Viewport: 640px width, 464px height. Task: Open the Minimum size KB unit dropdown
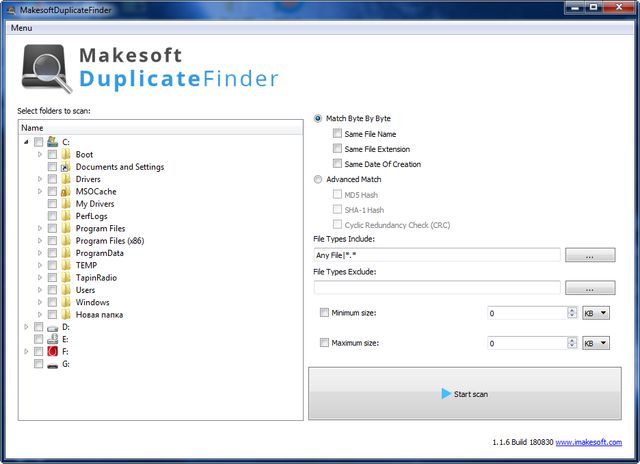[x=596, y=313]
